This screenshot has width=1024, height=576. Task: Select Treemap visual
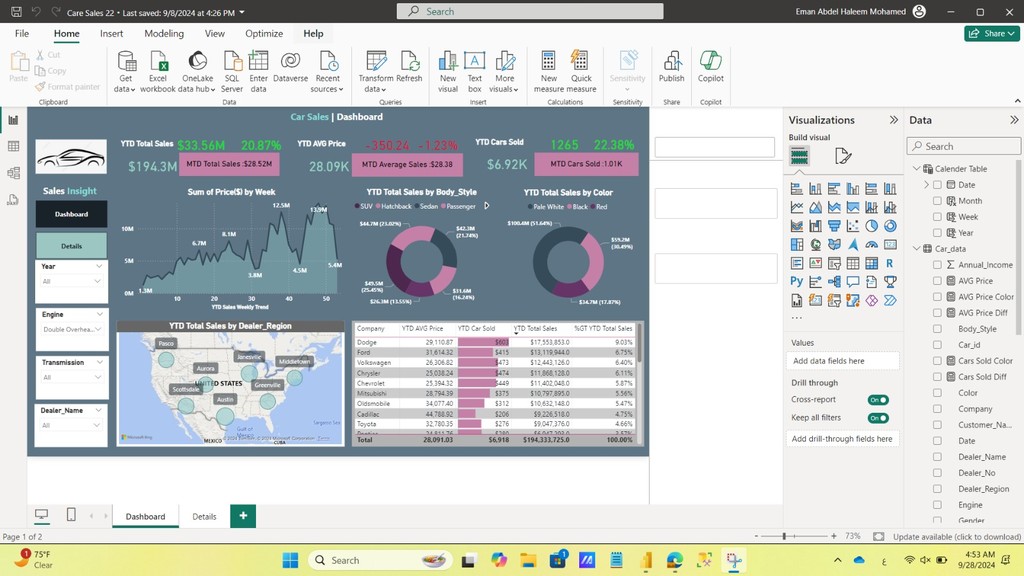(x=797, y=245)
